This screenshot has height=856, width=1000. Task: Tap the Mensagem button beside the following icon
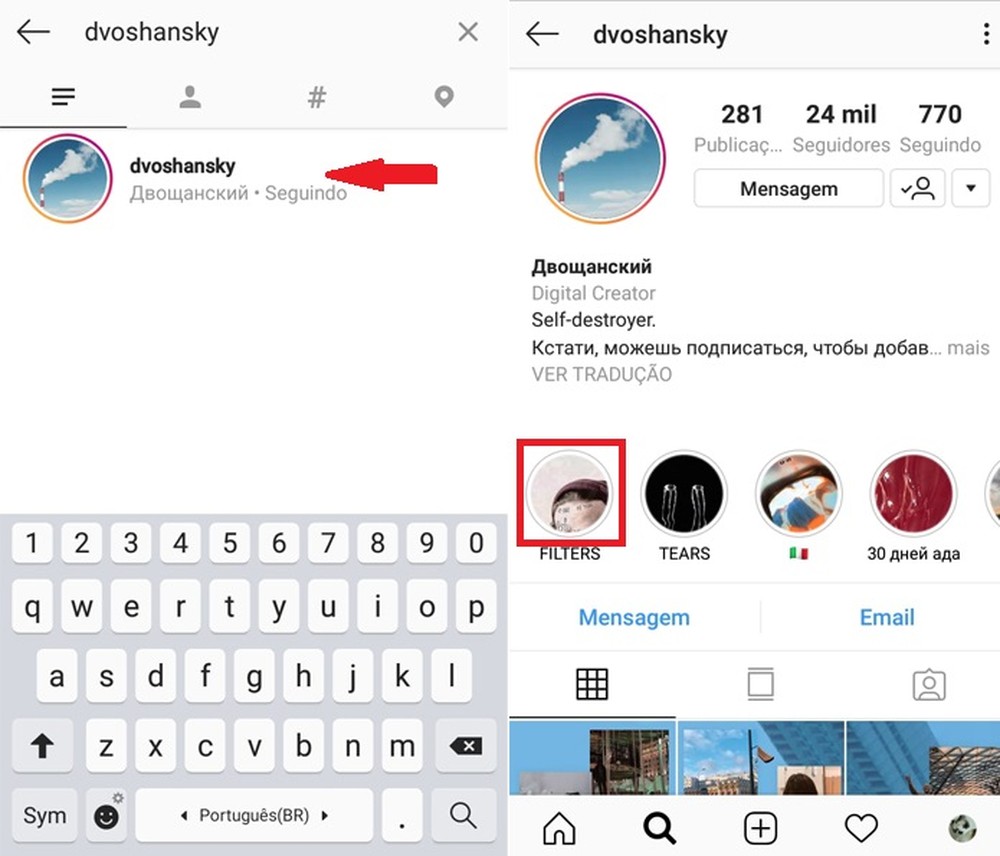789,189
